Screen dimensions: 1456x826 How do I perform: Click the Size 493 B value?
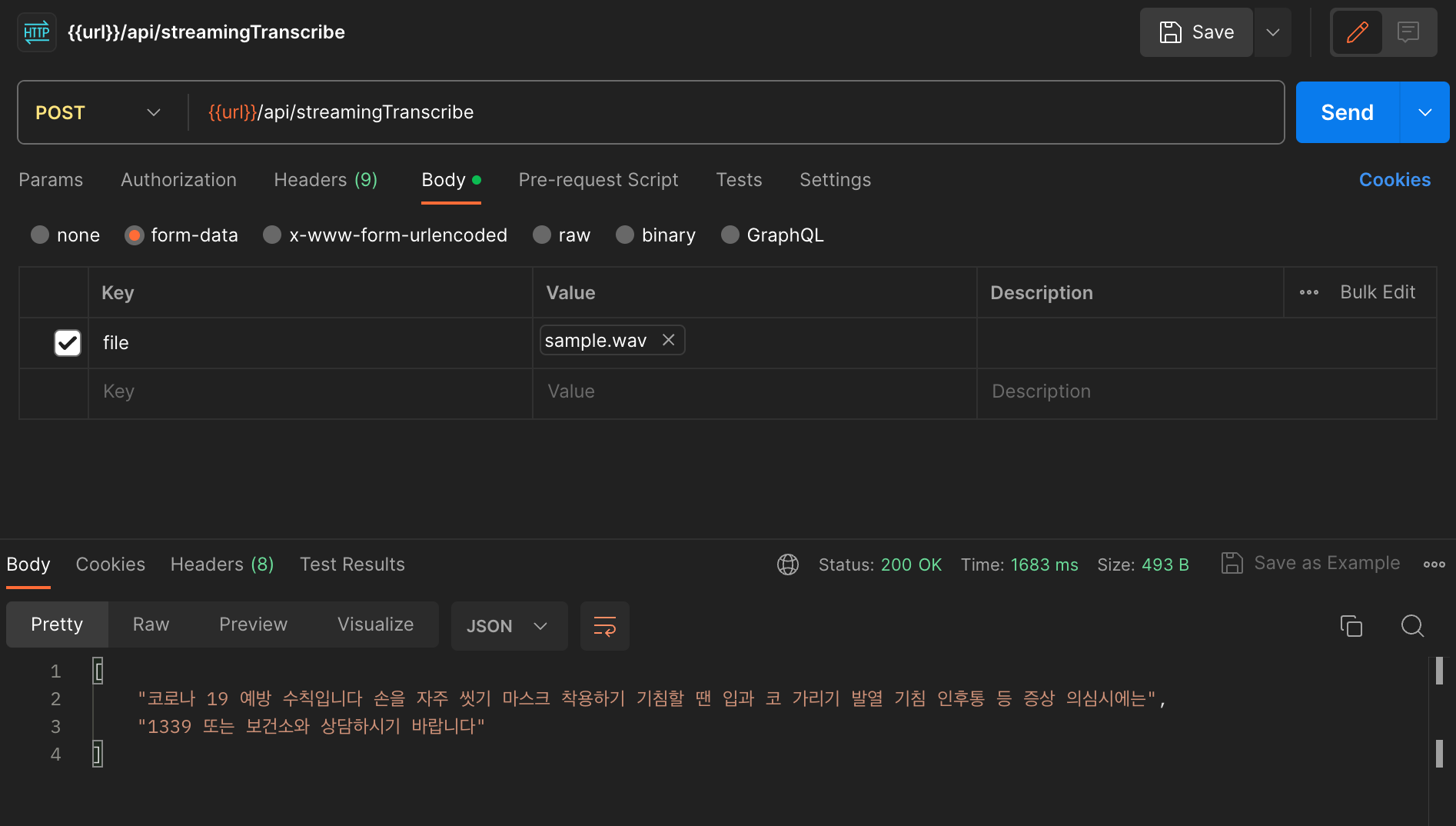tap(1165, 565)
